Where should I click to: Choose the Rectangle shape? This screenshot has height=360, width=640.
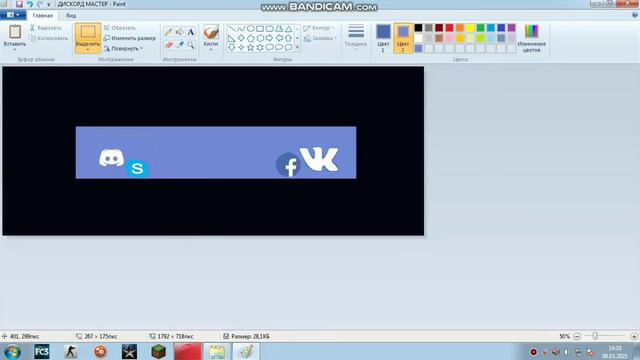(x=260, y=29)
